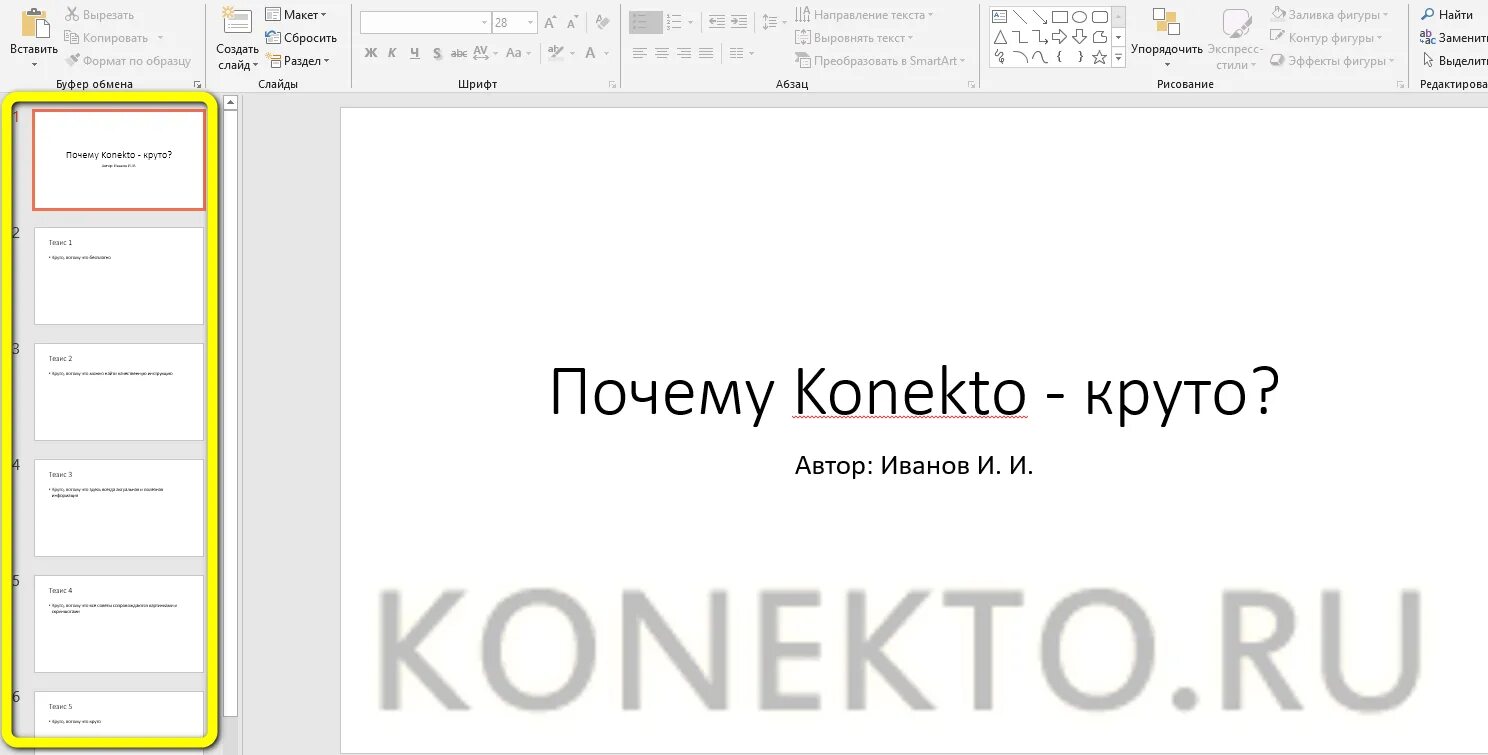The image size is (1488, 755).
Task: Select the oval shape
Action: tap(1079, 17)
